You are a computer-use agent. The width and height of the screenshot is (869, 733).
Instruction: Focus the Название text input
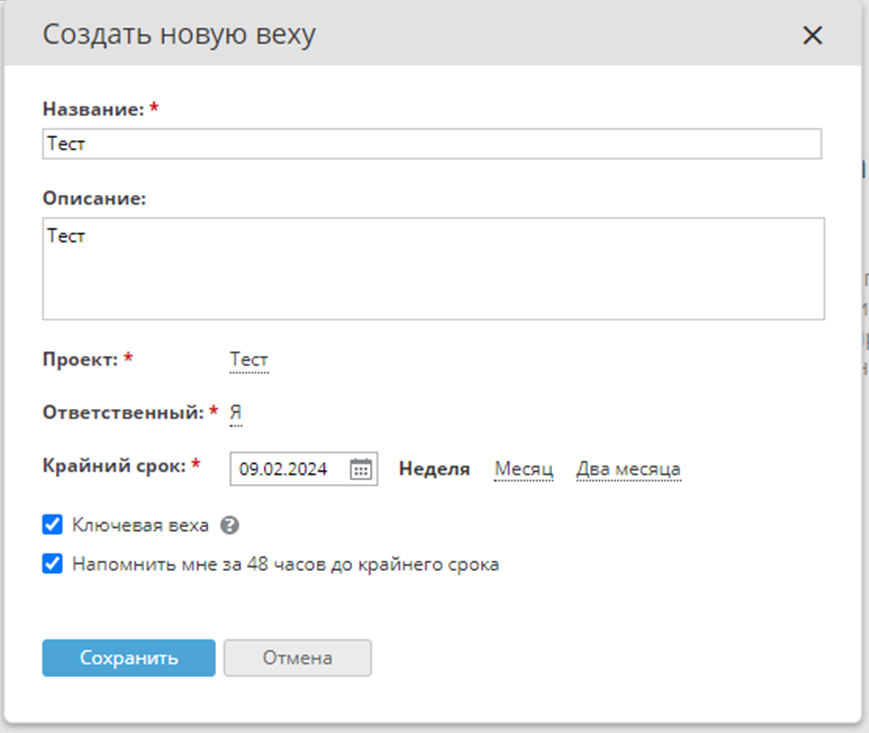pos(432,144)
